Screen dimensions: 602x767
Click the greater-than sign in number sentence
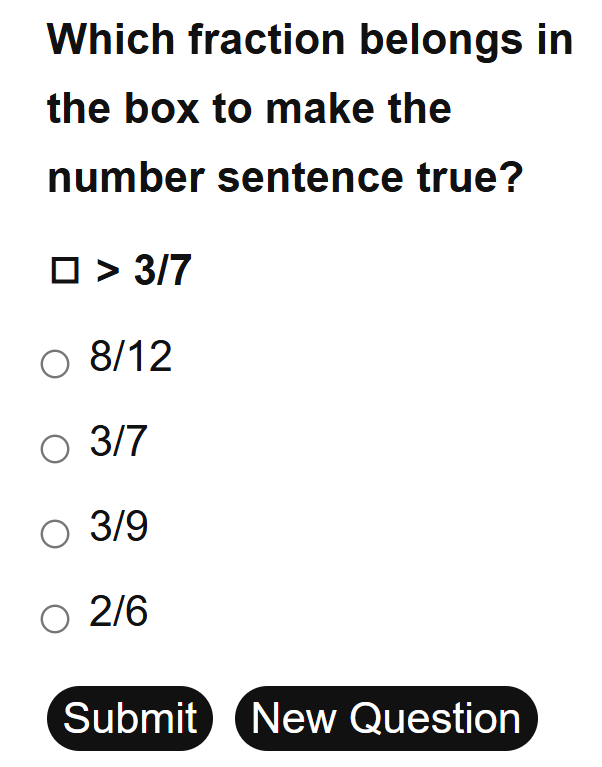pyautogui.click(x=107, y=270)
